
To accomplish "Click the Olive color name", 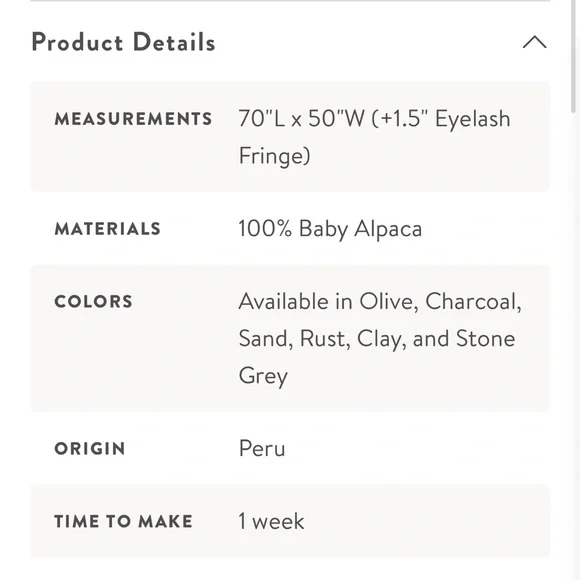I will pos(389,302).
